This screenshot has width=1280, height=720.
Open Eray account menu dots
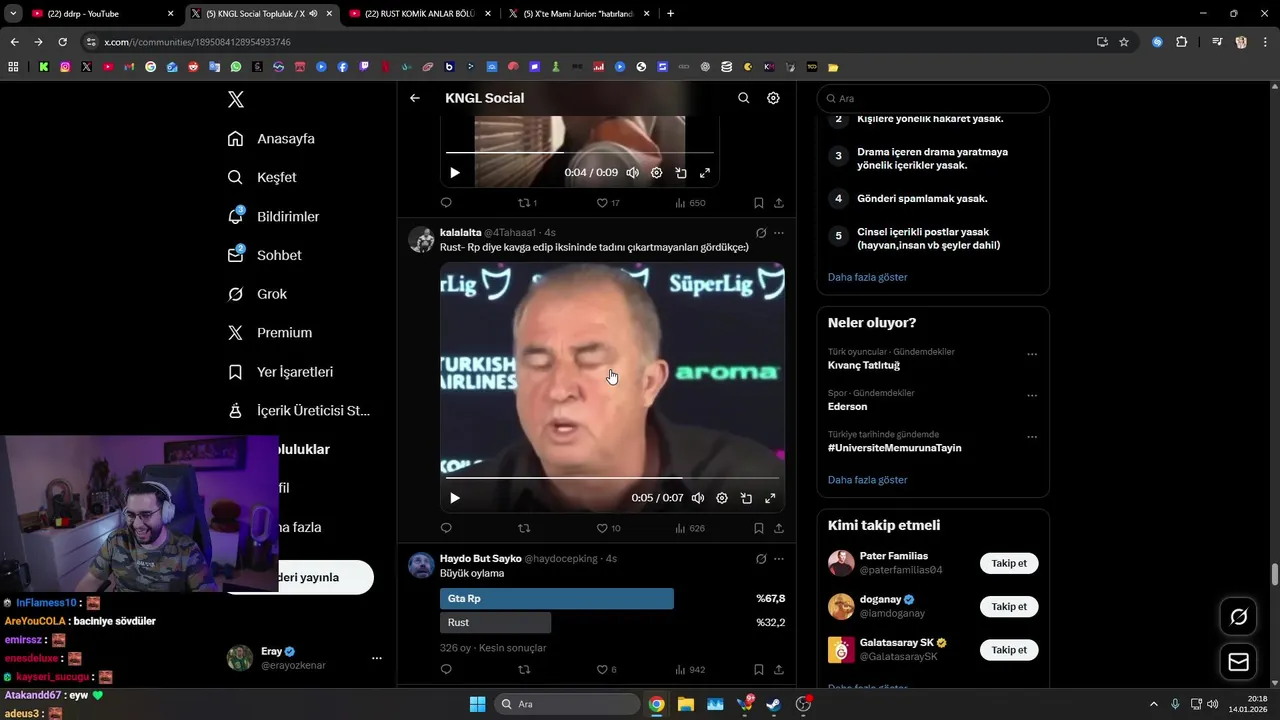click(x=377, y=658)
